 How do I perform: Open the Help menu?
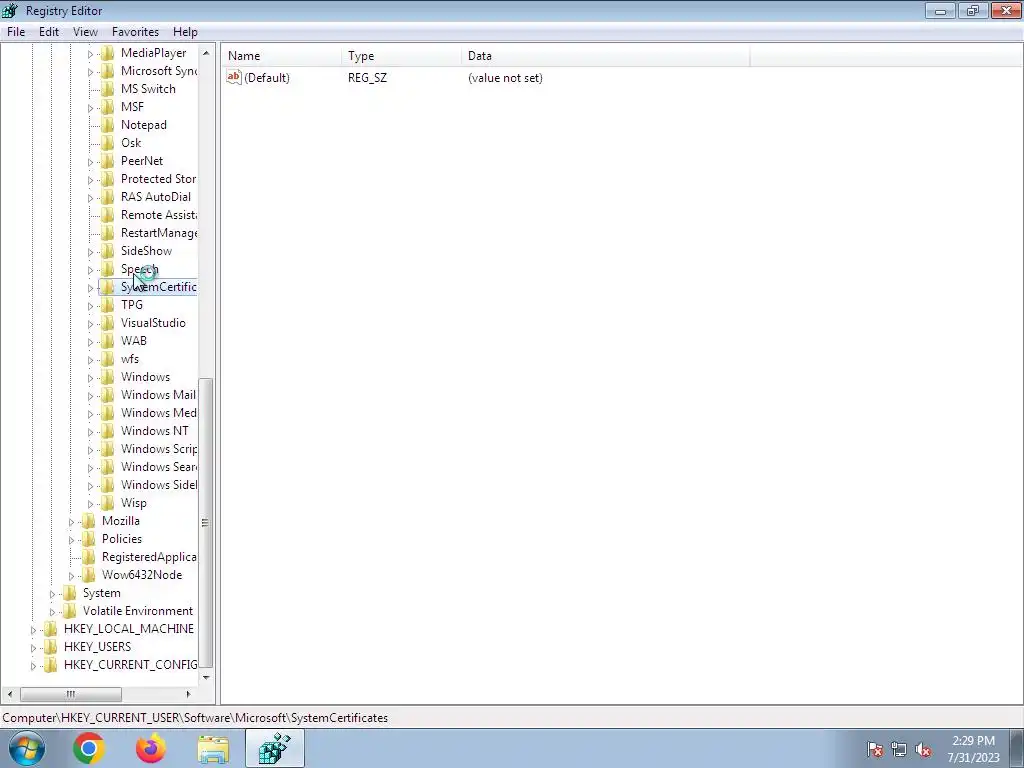[185, 31]
